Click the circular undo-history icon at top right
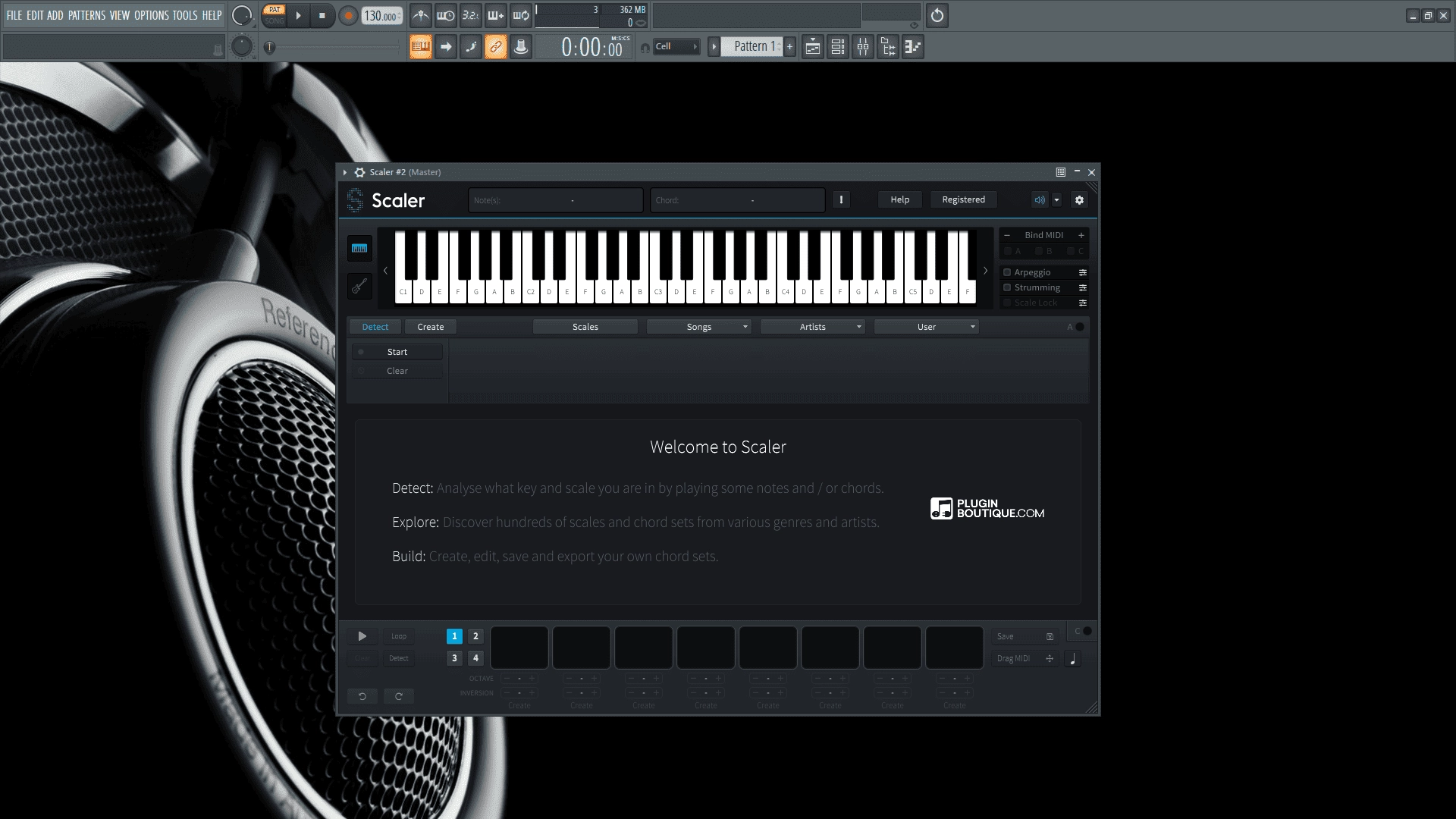The image size is (1456, 819). (x=937, y=15)
